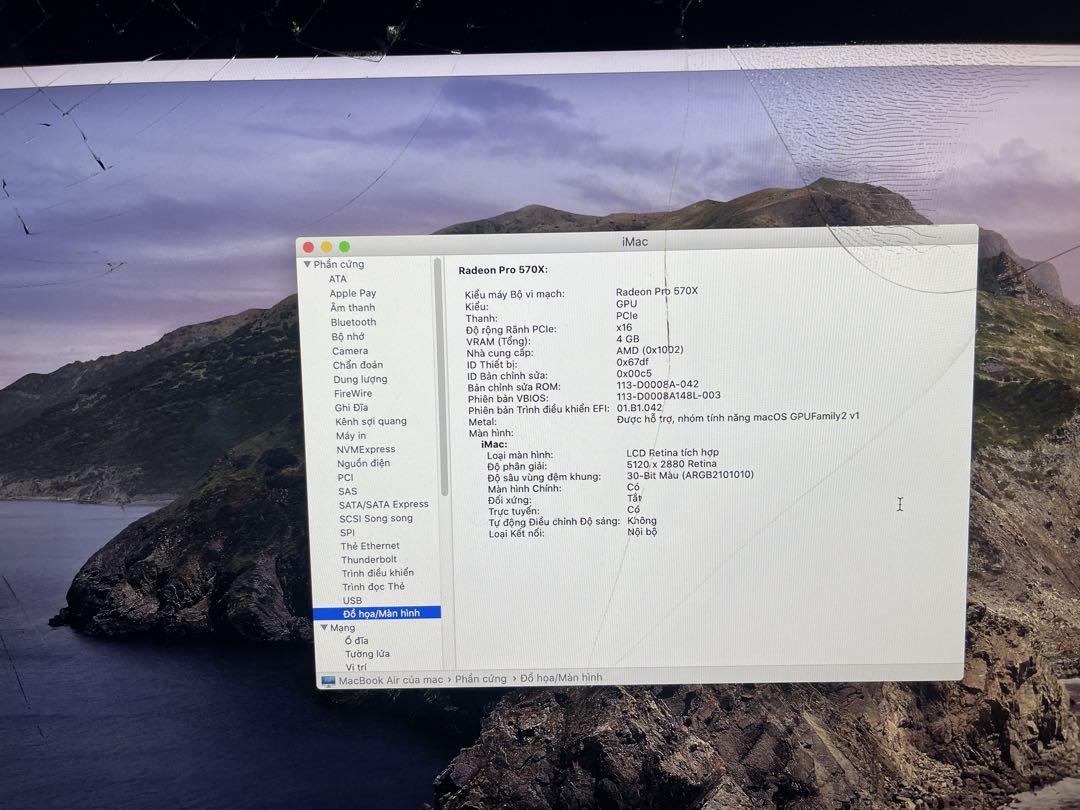
Task: Open the Nguồn điện entry
Action: point(364,464)
